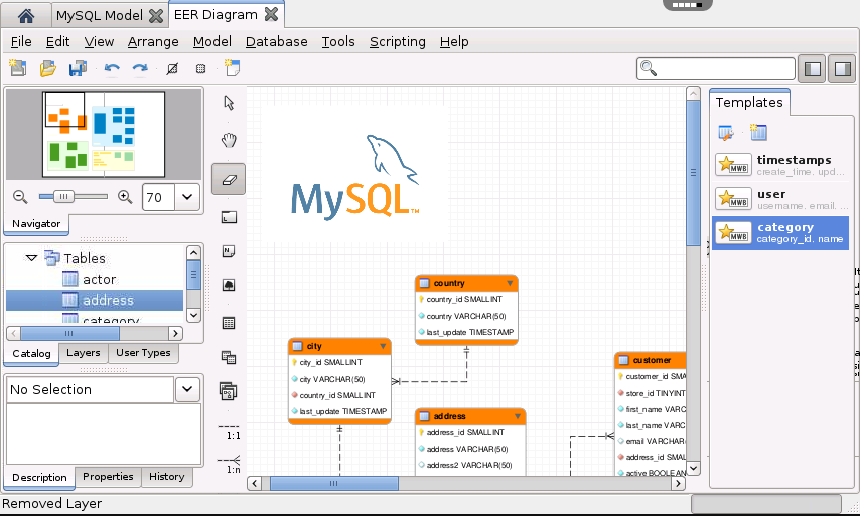This screenshot has height=516, width=860.
Task: Toggle the right sidebar visibility button
Action: [x=842, y=68]
